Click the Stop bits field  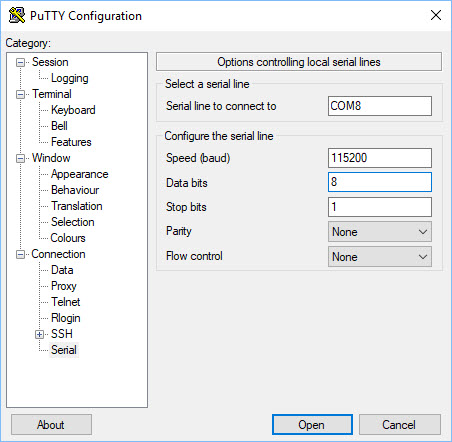tap(380, 207)
